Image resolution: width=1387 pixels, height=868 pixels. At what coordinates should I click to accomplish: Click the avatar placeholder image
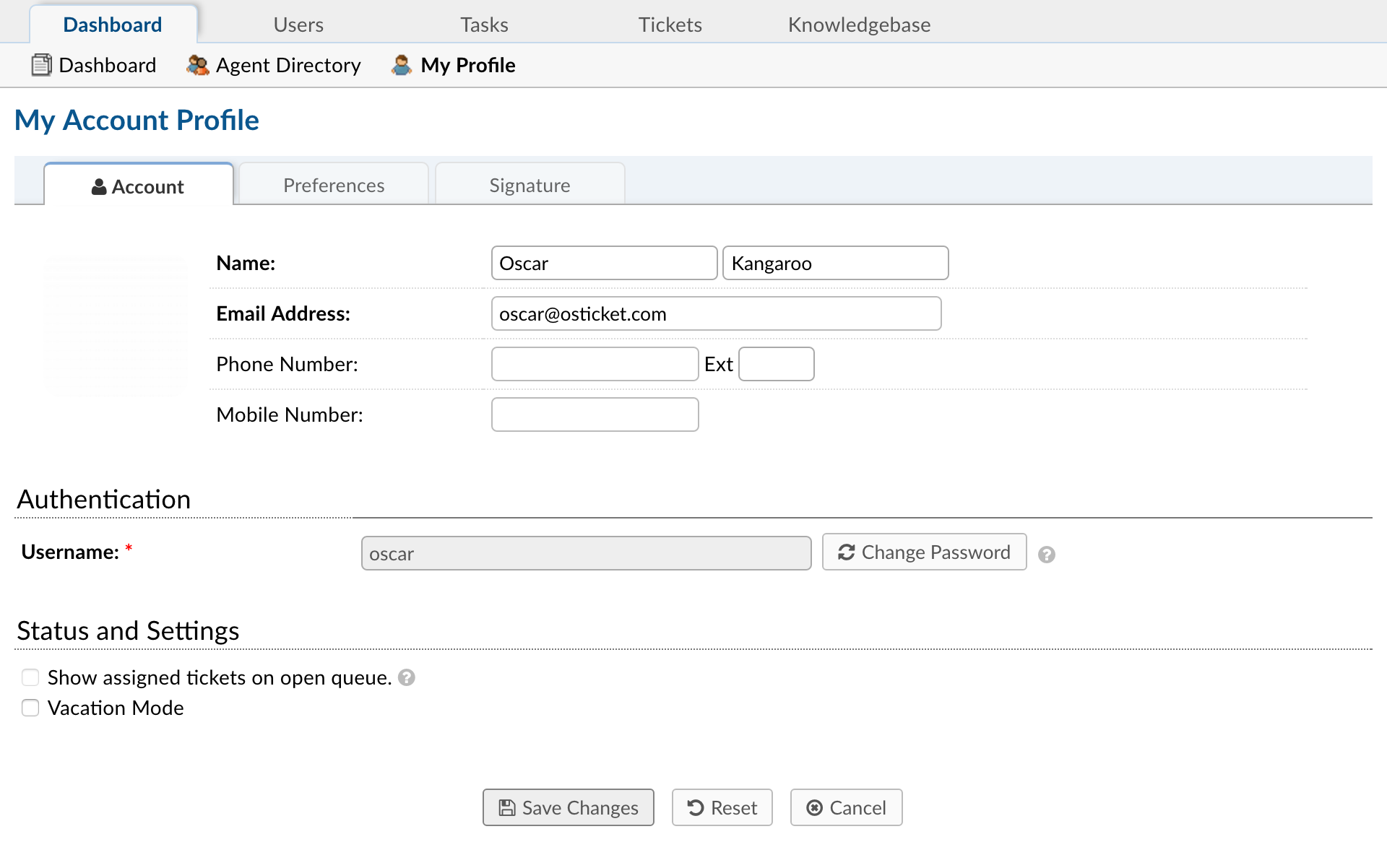116,326
